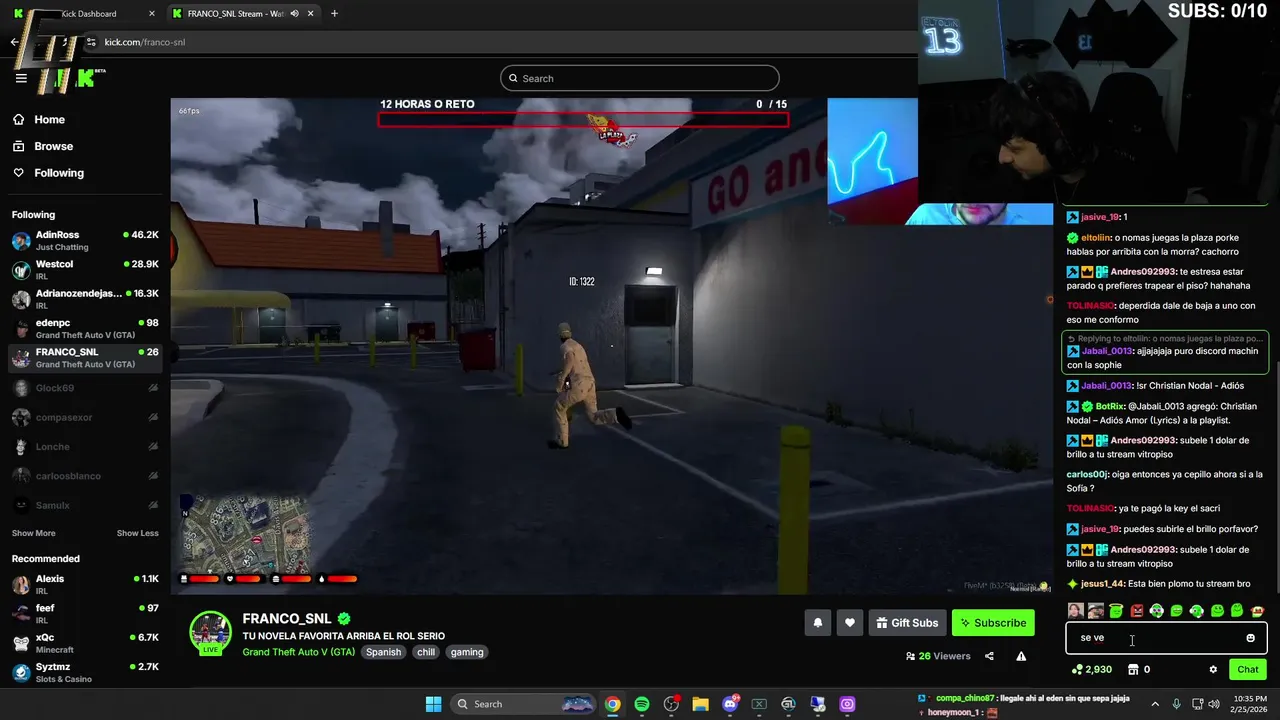Screen dimensions: 1280x720
Task: Expand list with Show More
Action: point(34,533)
